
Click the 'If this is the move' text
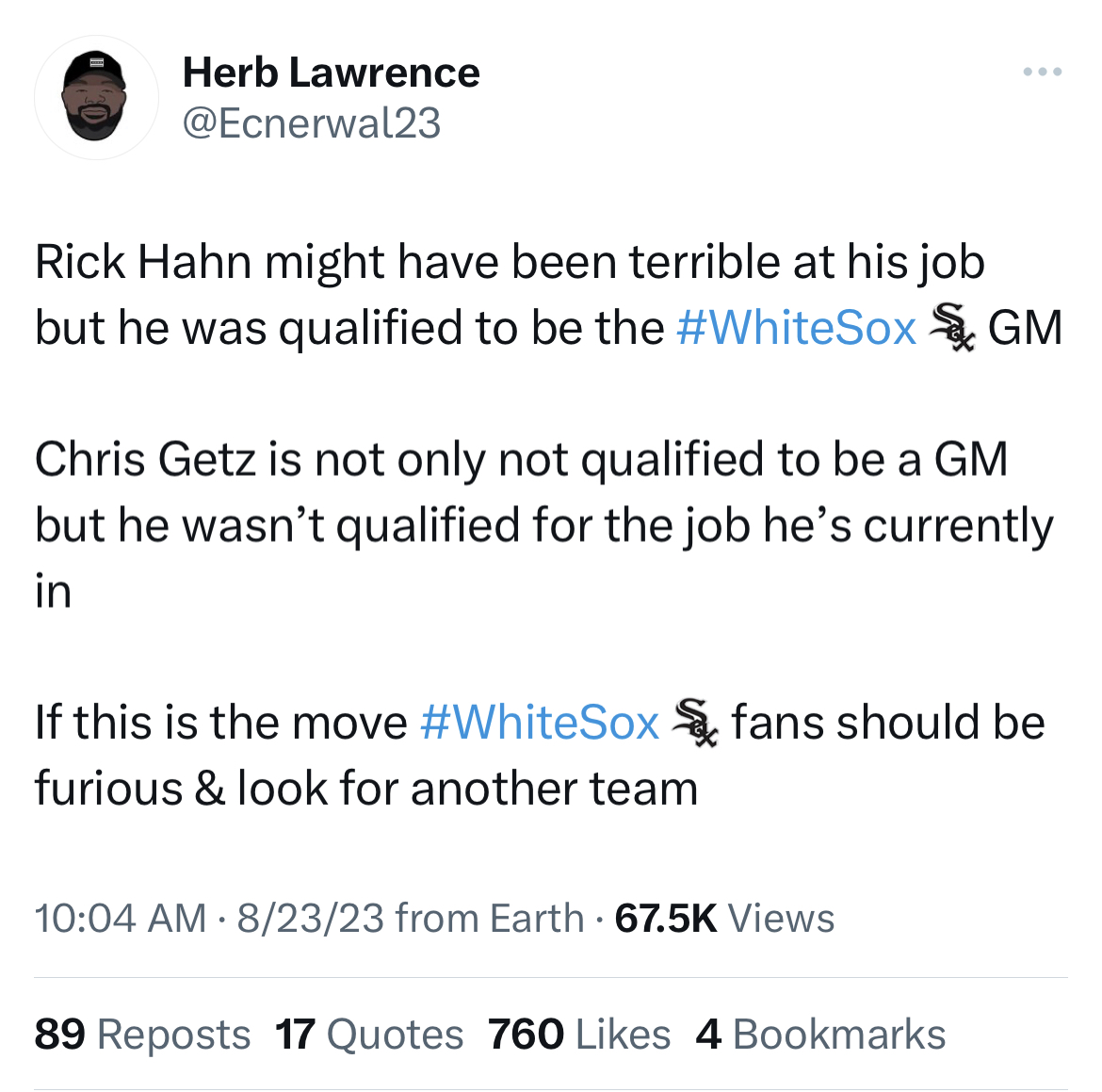pos(220,723)
